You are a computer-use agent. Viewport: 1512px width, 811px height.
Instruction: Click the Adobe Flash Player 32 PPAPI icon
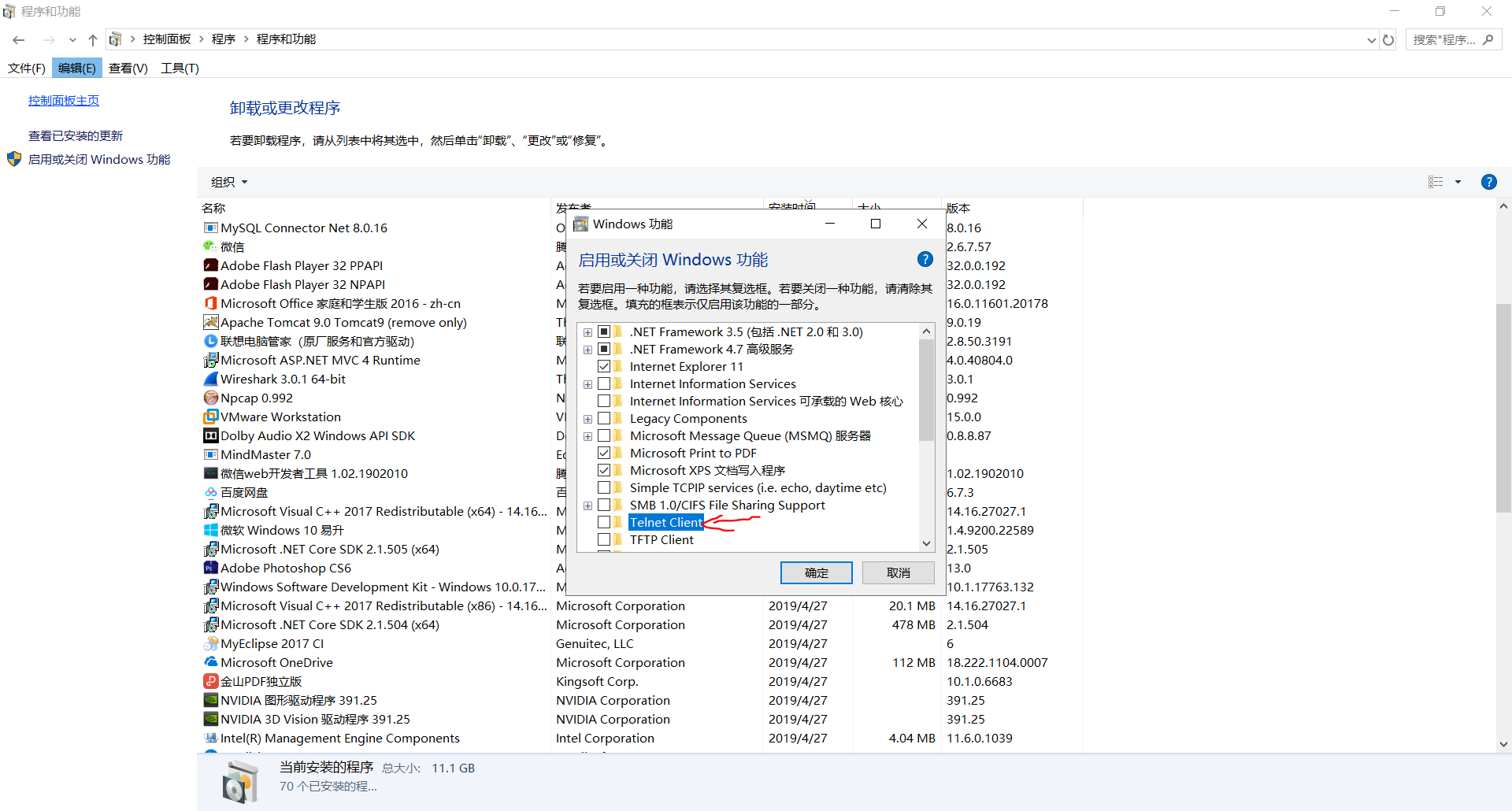coord(210,266)
